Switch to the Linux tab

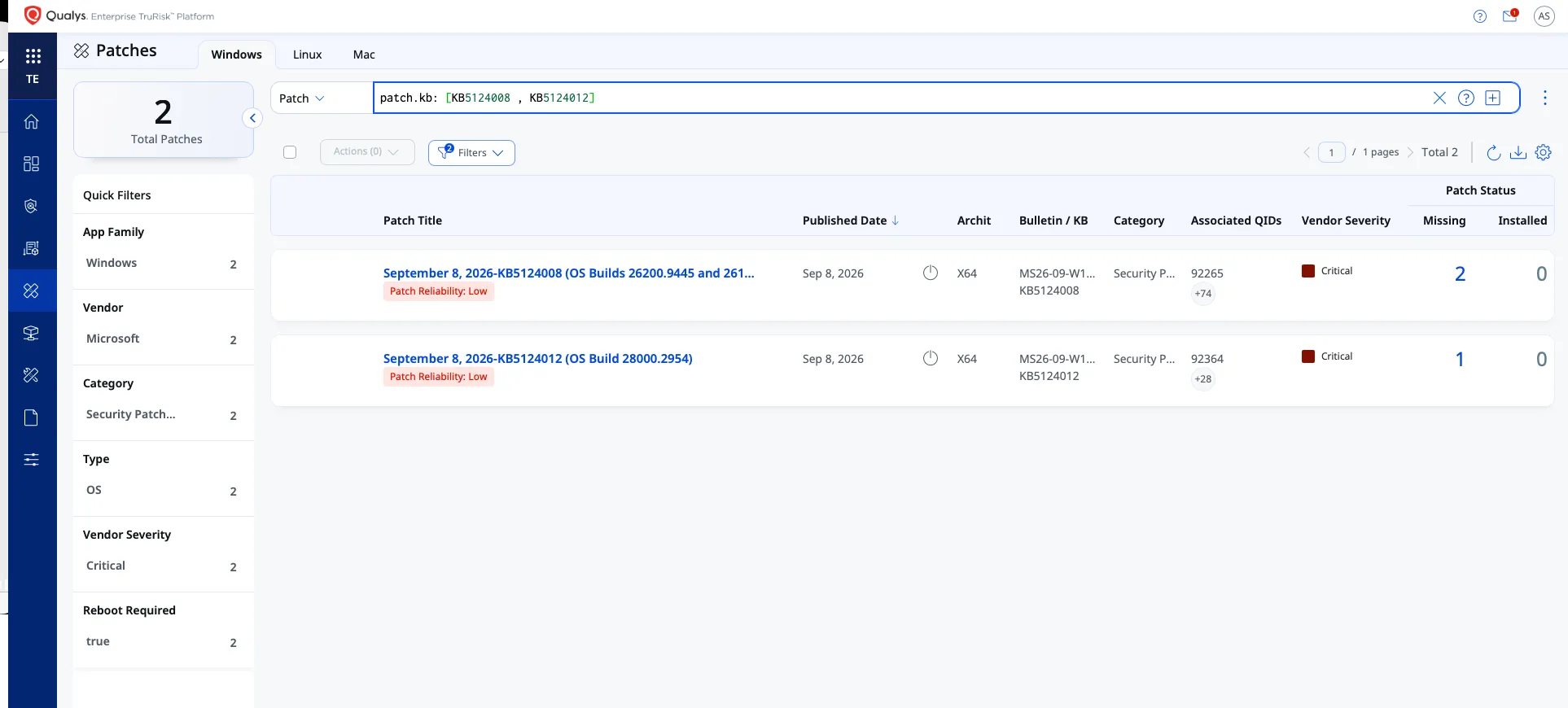pos(307,55)
